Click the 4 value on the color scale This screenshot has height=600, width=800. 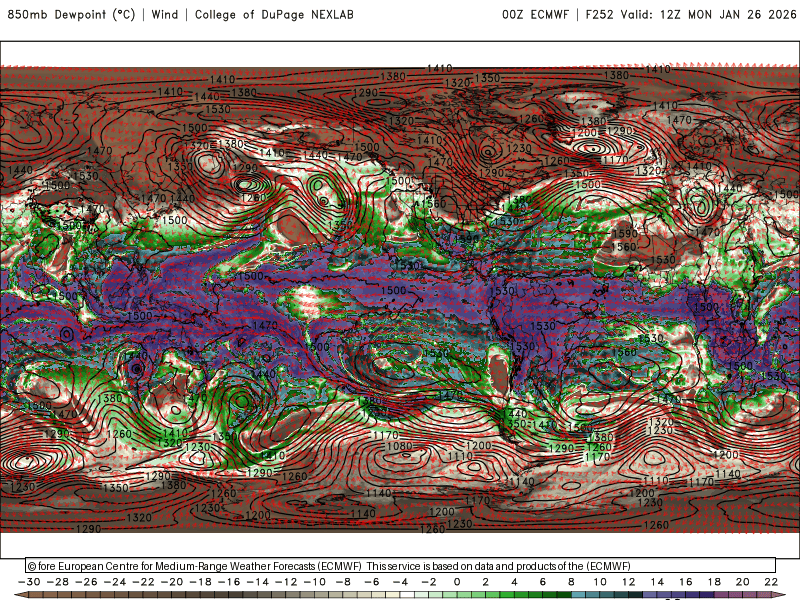tap(514, 582)
